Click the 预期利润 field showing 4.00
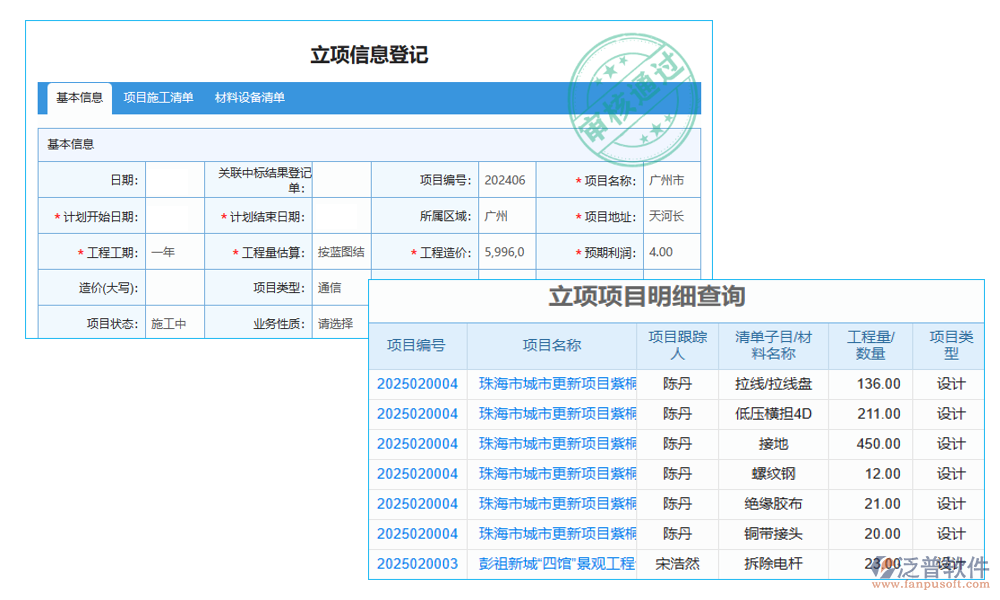The image size is (1000, 600). point(672,252)
